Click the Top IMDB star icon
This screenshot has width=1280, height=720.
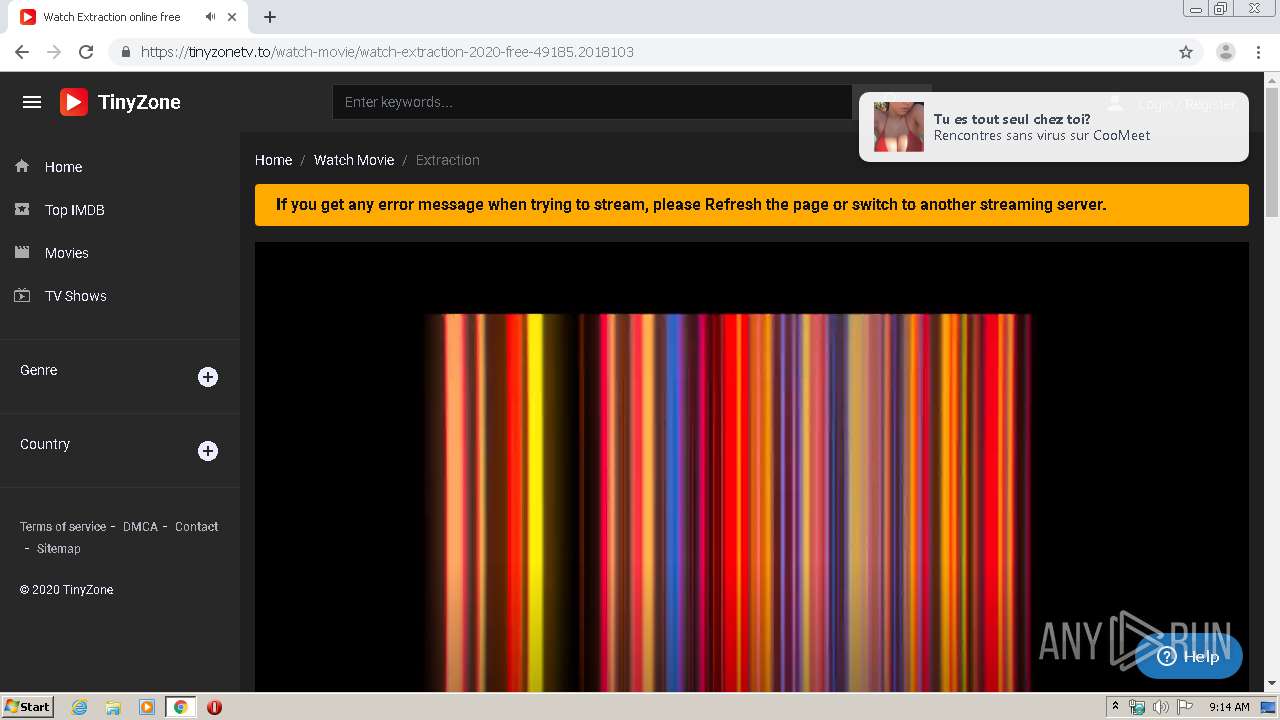pyautogui.click(x=22, y=209)
